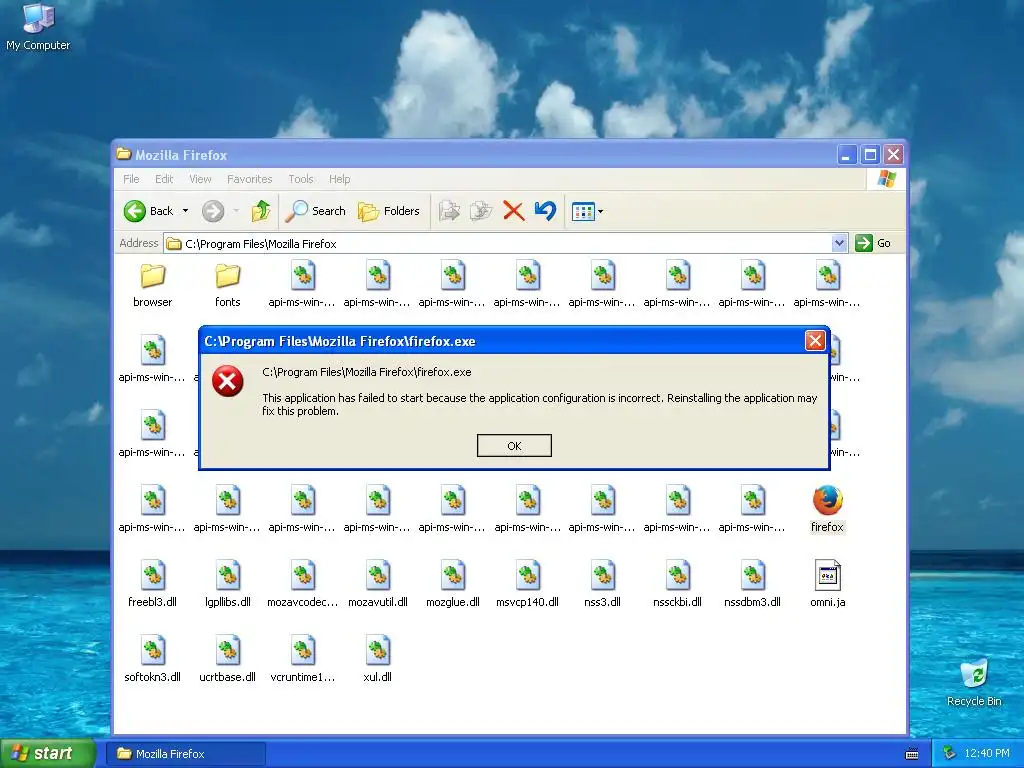The image size is (1024, 768).
Task: Select the msvcp140.dll file
Action: point(527,584)
